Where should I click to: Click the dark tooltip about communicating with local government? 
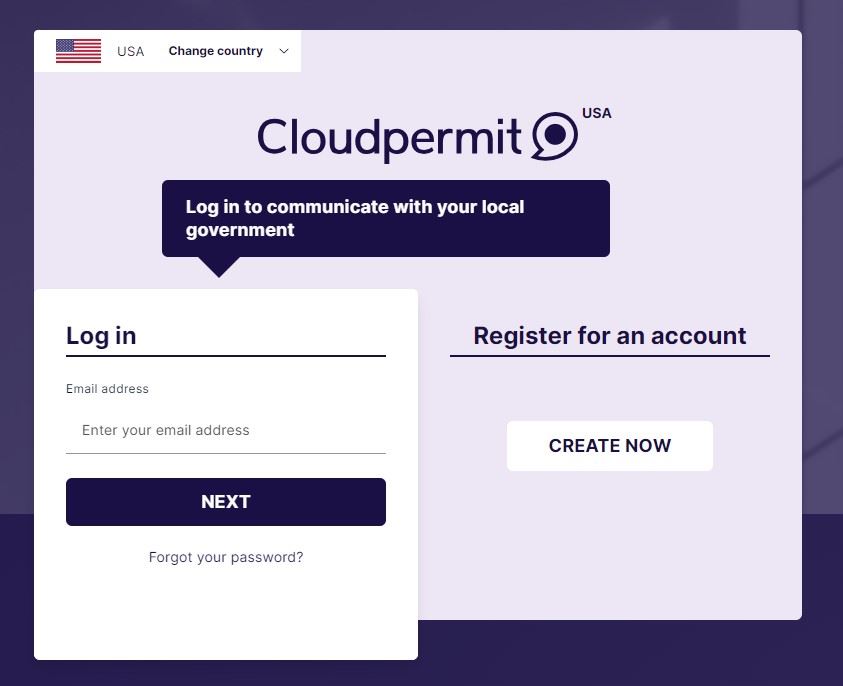click(x=386, y=217)
